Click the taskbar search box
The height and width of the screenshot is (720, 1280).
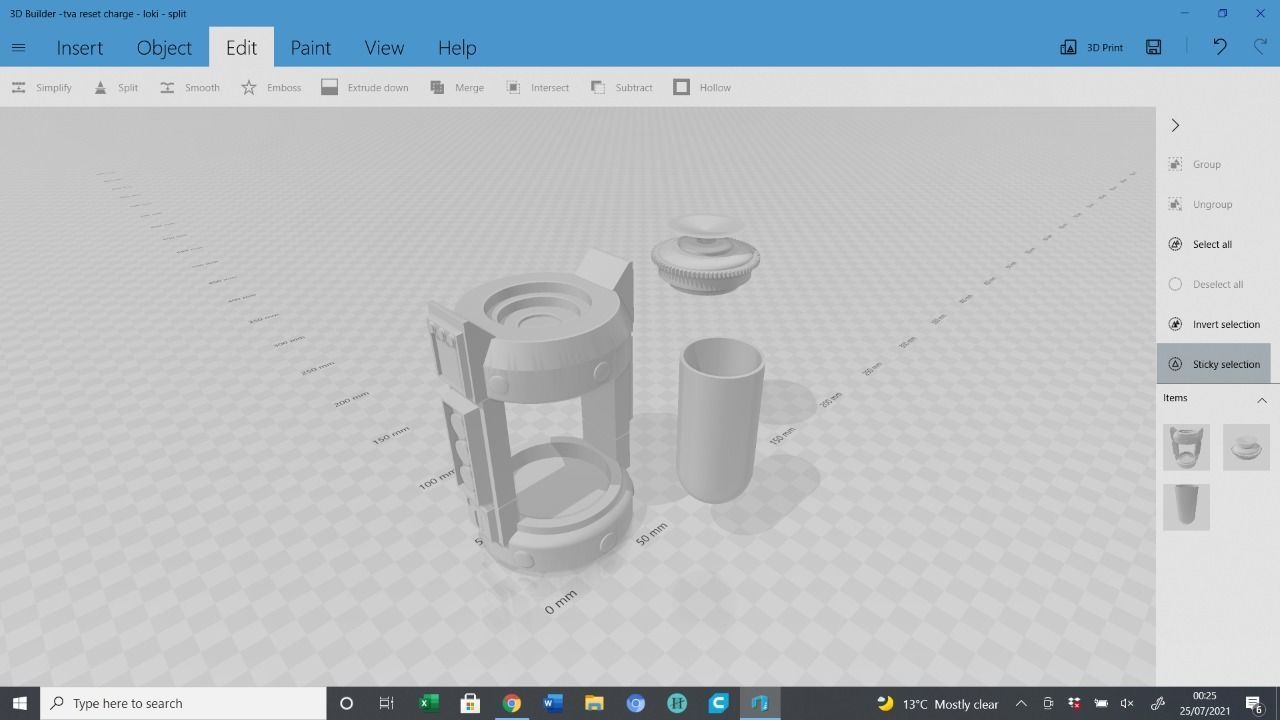183,703
